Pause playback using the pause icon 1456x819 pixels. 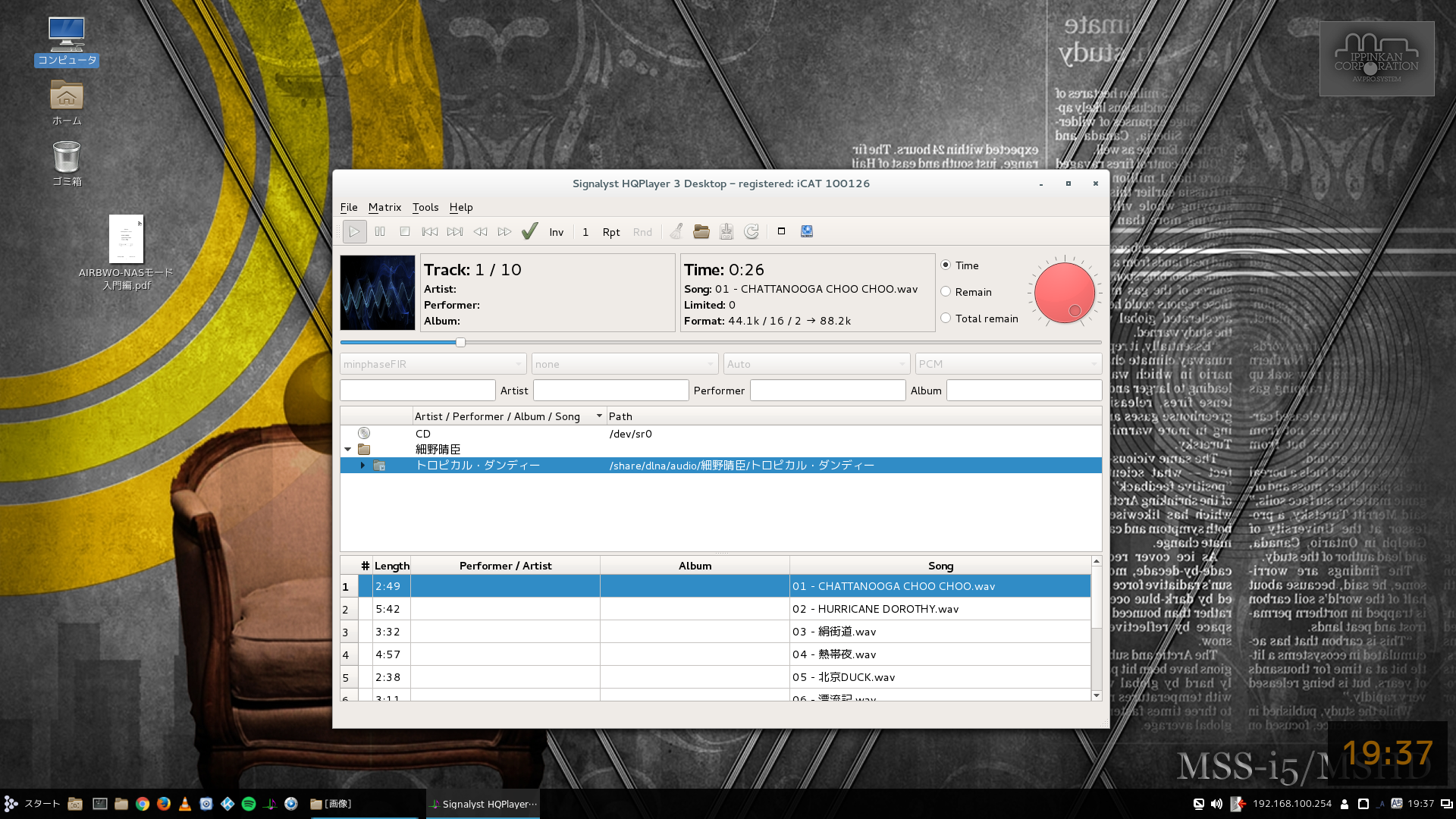(380, 232)
